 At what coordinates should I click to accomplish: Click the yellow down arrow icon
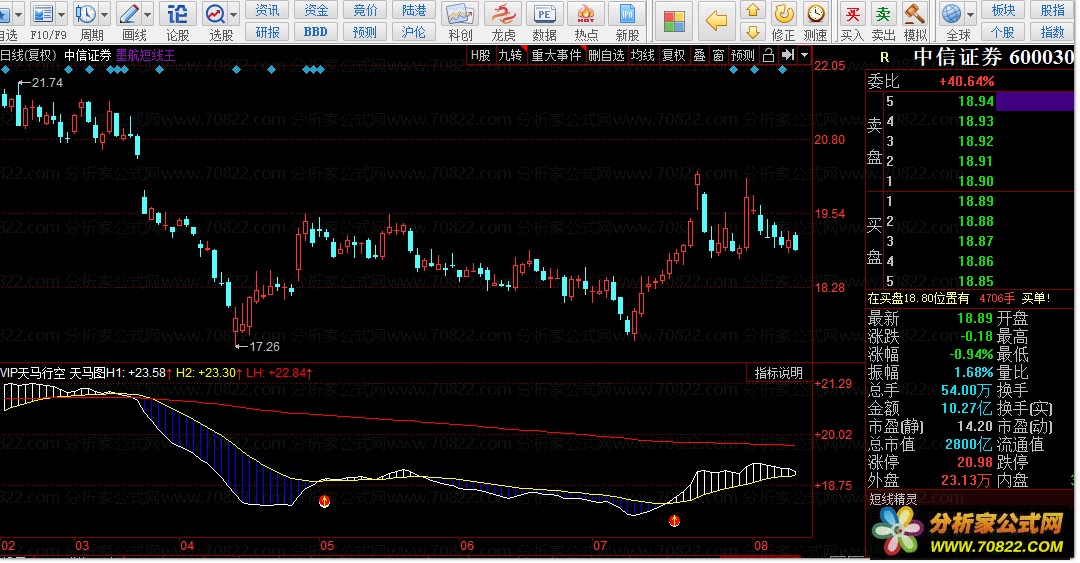pos(753,32)
